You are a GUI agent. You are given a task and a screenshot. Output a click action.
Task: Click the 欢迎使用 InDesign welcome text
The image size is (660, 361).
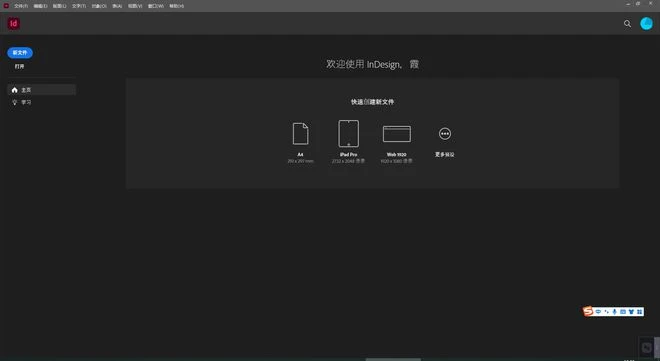coord(373,64)
